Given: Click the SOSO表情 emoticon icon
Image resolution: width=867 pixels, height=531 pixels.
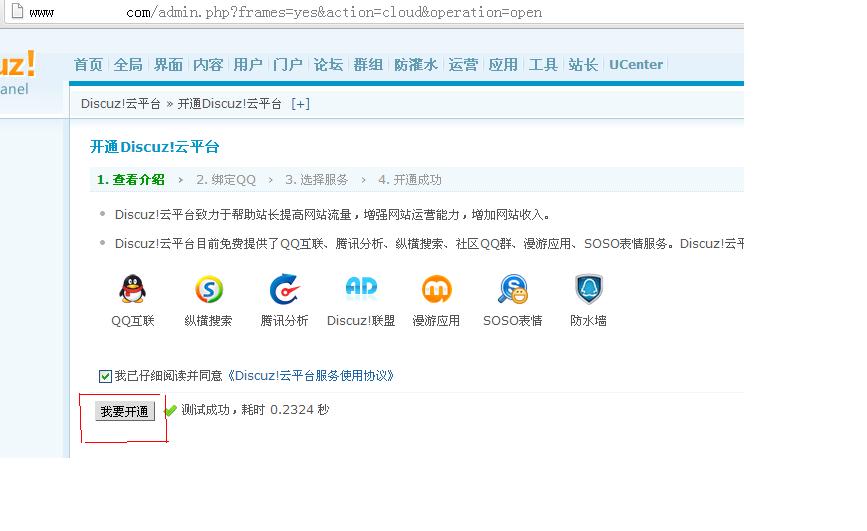Looking at the screenshot, I should (x=513, y=289).
